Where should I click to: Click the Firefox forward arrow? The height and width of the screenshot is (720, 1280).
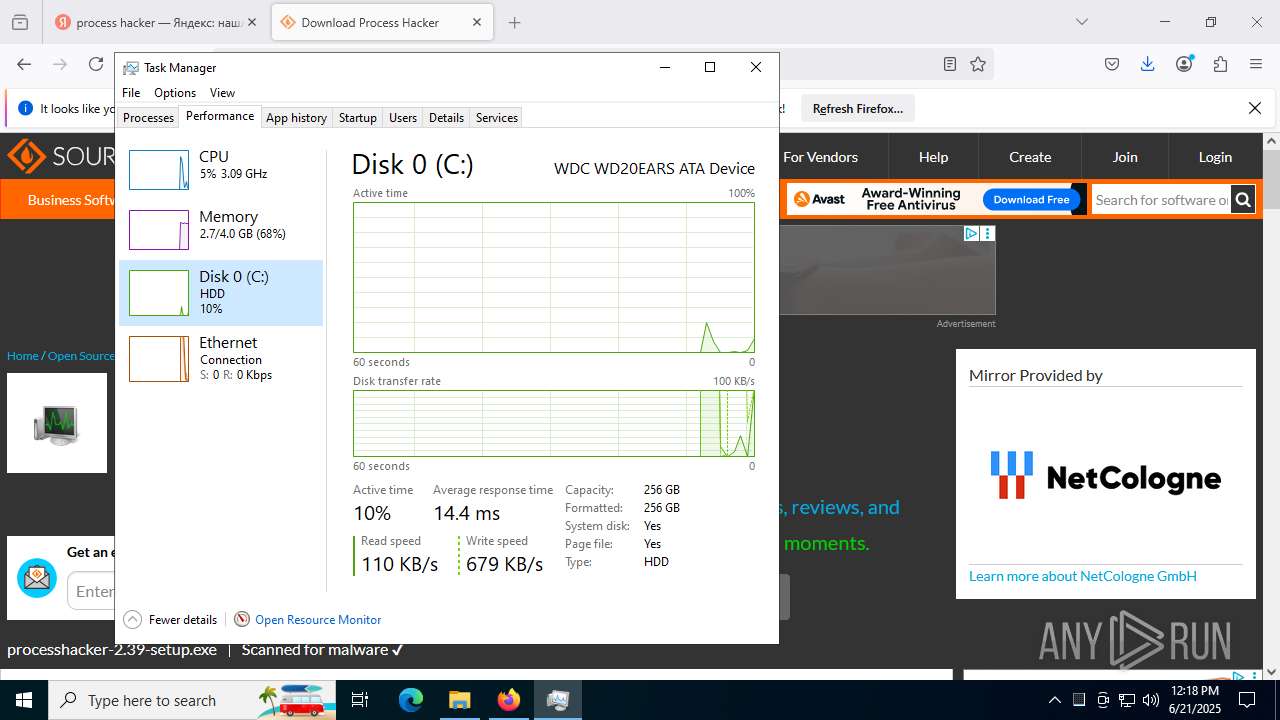coord(60,64)
